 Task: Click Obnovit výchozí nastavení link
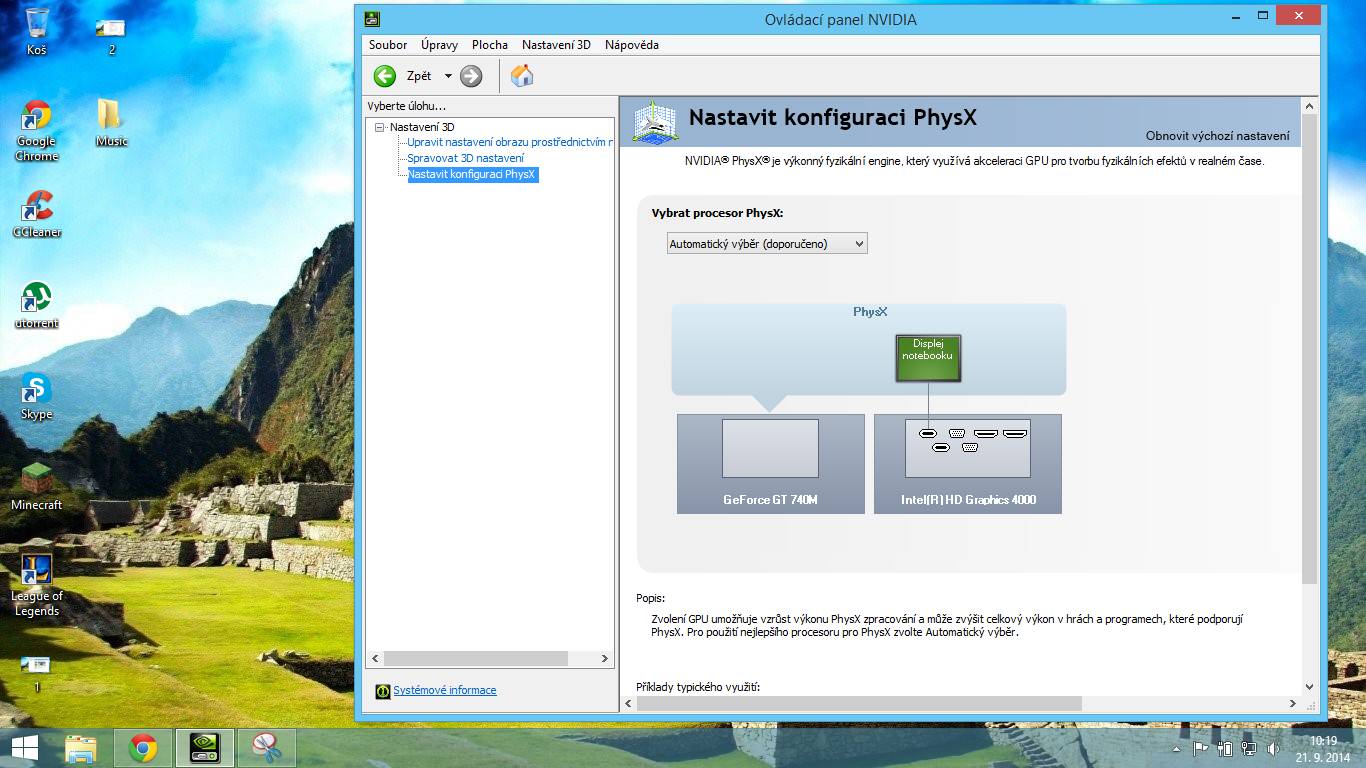1217,136
